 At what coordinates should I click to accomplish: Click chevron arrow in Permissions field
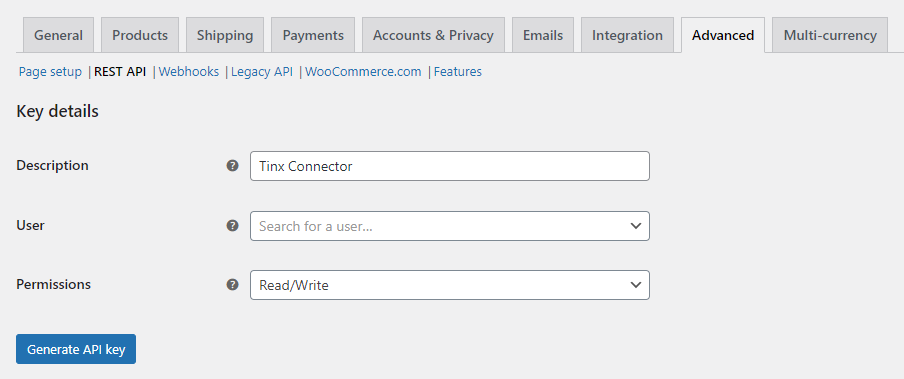click(636, 285)
